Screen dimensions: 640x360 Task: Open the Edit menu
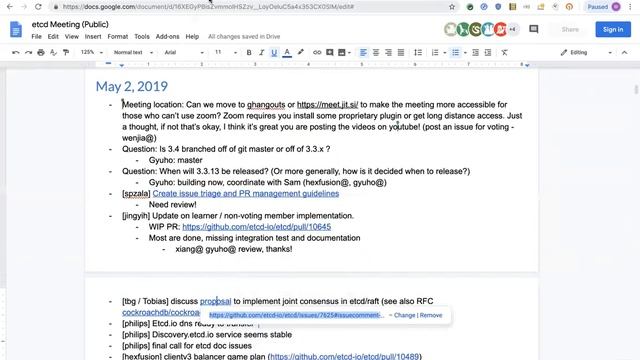pos(53,36)
